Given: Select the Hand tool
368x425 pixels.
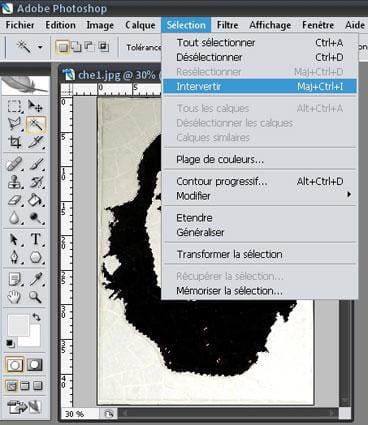Looking at the screenshot, I should point(14,296).
